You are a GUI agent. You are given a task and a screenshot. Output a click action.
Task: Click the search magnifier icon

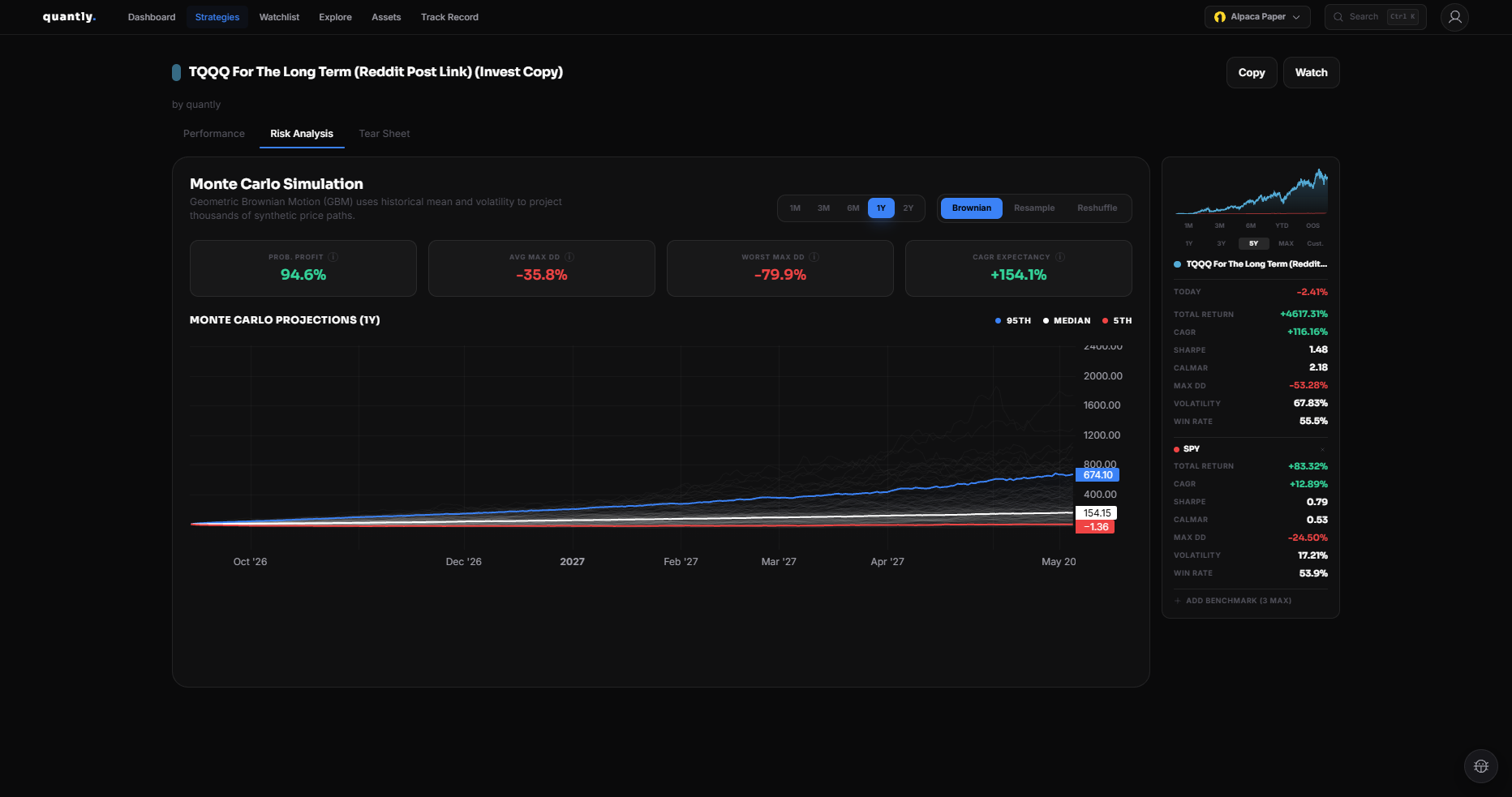click(1338, 17)
